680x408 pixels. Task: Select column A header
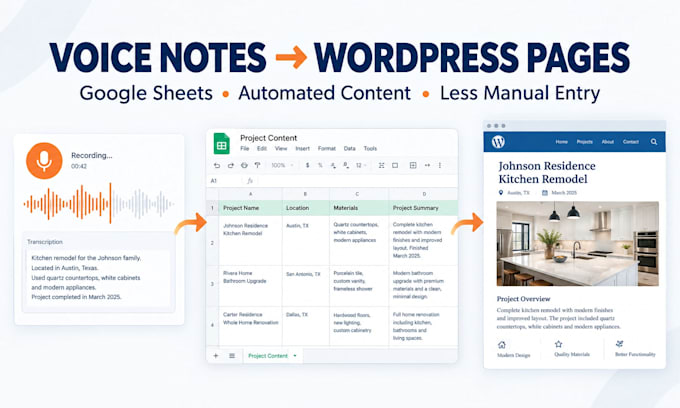(x=250, y=194)
